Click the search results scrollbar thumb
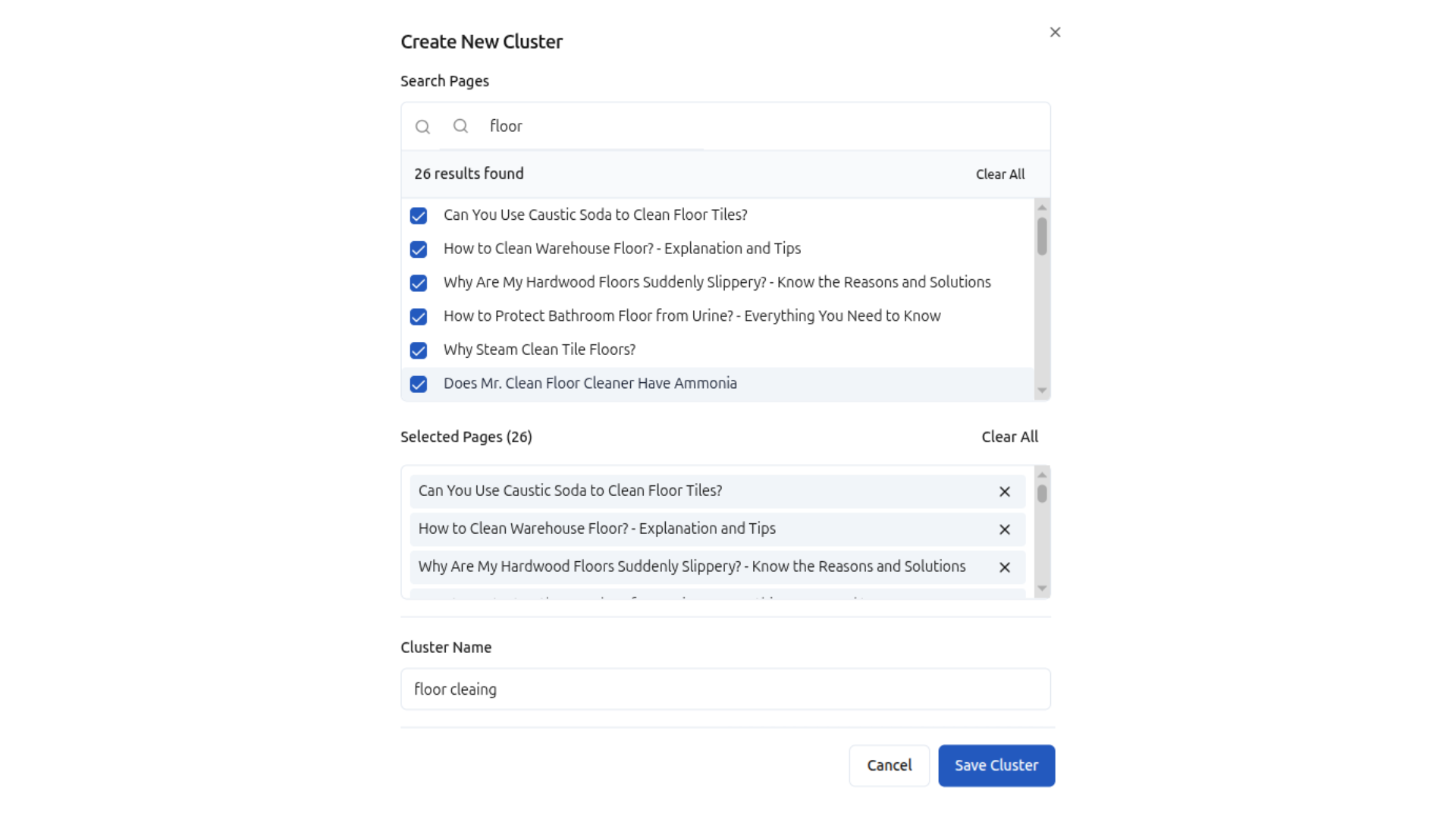Image resolution: width=1456 pixels, height=819 pixels. click(x=1042, y=237)
